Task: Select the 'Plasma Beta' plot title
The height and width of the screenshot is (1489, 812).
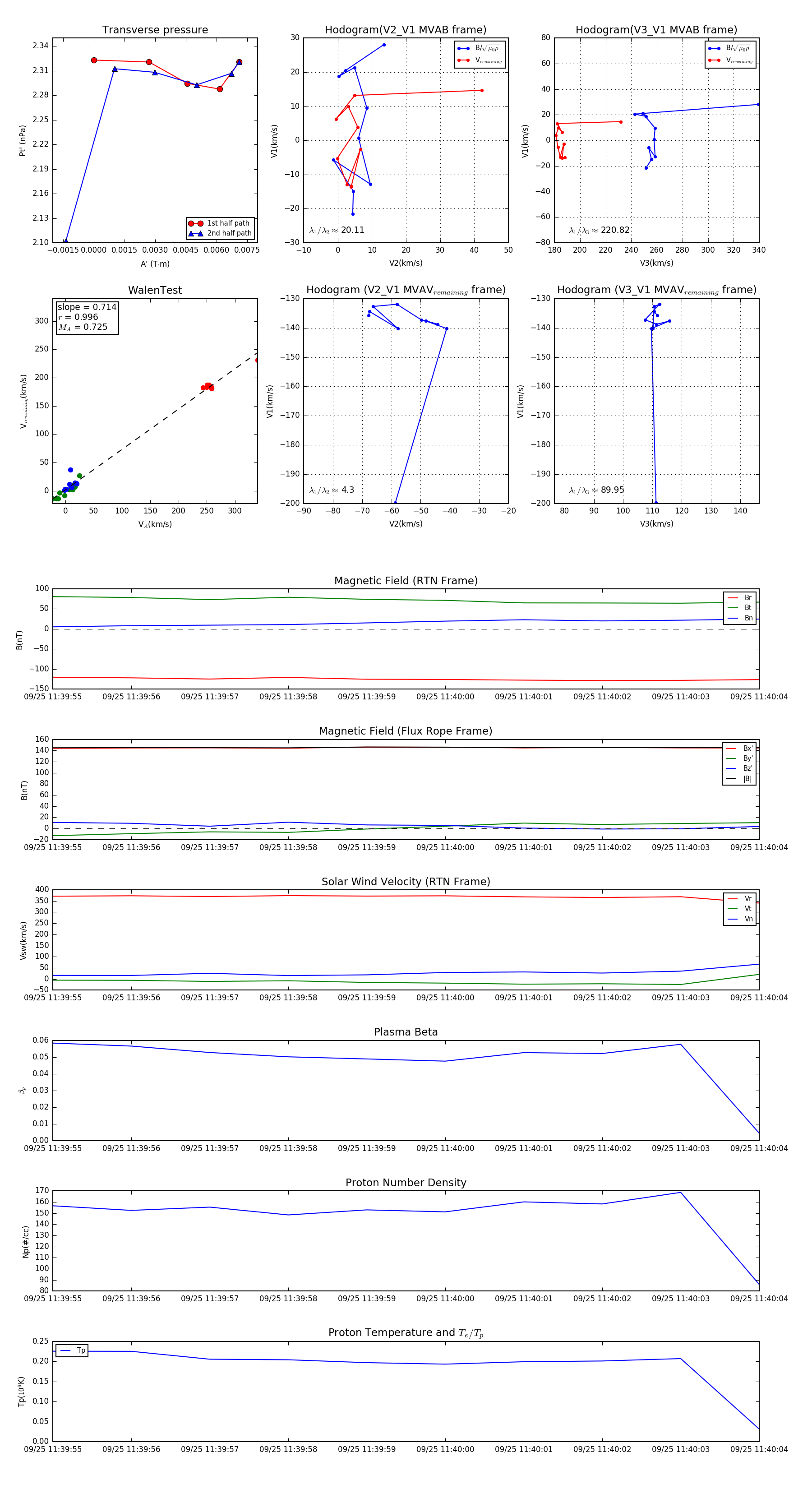Action: pyautogui.click(x=406, y=1032)
